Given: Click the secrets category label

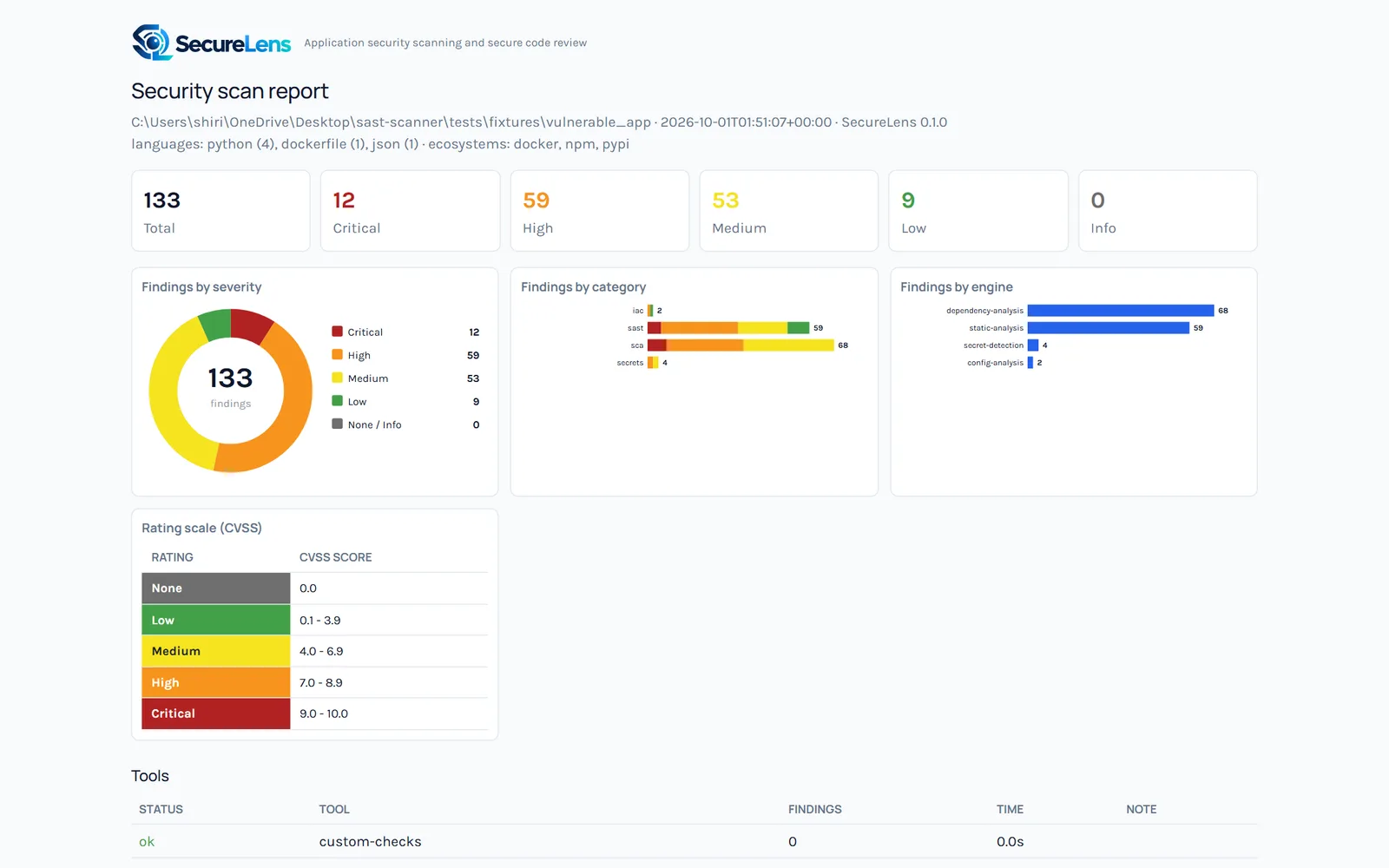Looking at the screenshot, I should (x=630, y=362).
